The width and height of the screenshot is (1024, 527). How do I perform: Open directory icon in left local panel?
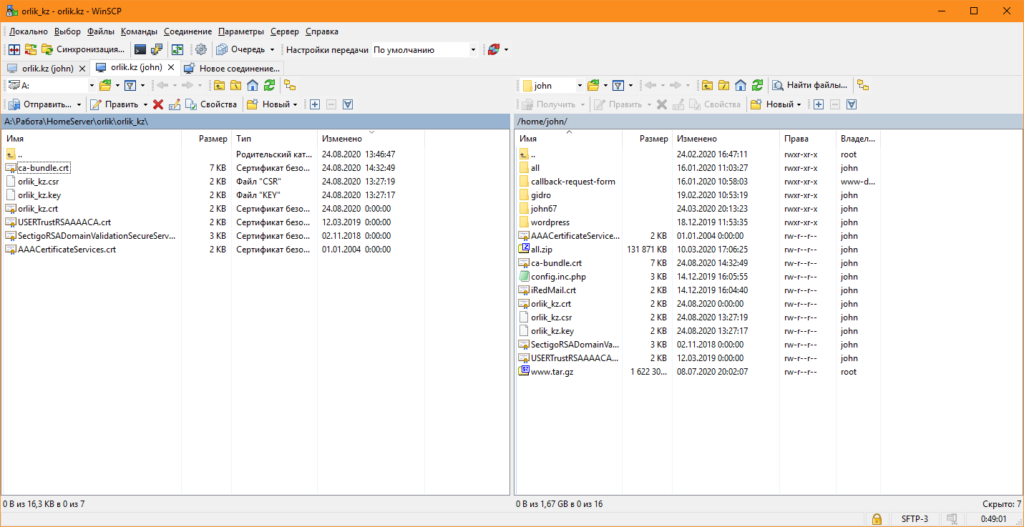[105, 85]
